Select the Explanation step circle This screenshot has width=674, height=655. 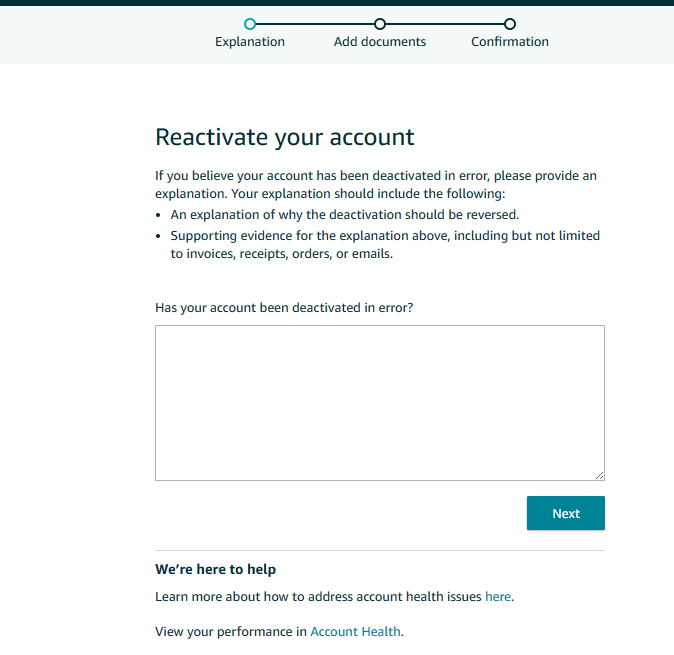pos(250,24)
